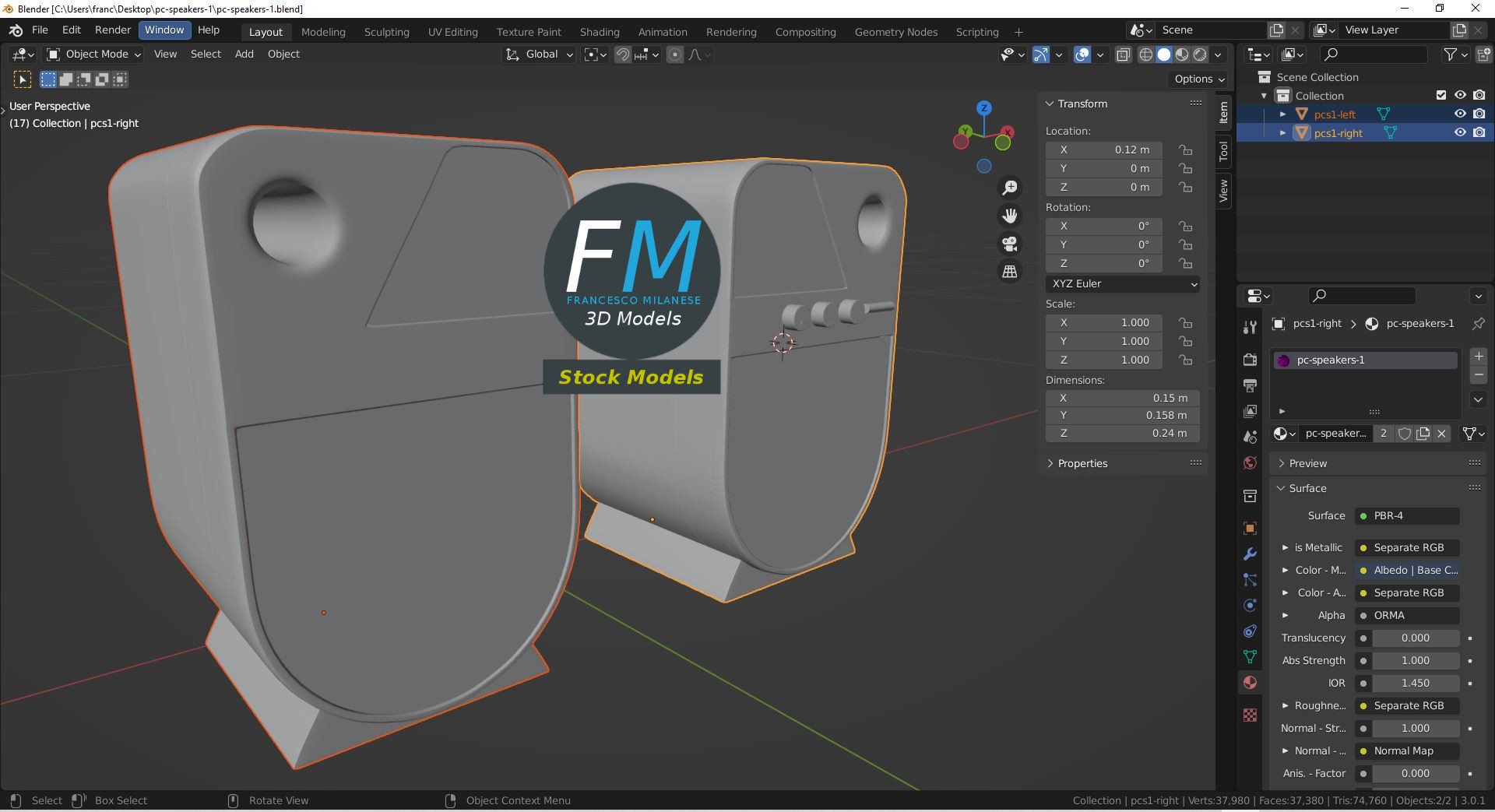Lock Location X with its padlock
Screen dimensions: 1495x812
tap(1185, 150)
